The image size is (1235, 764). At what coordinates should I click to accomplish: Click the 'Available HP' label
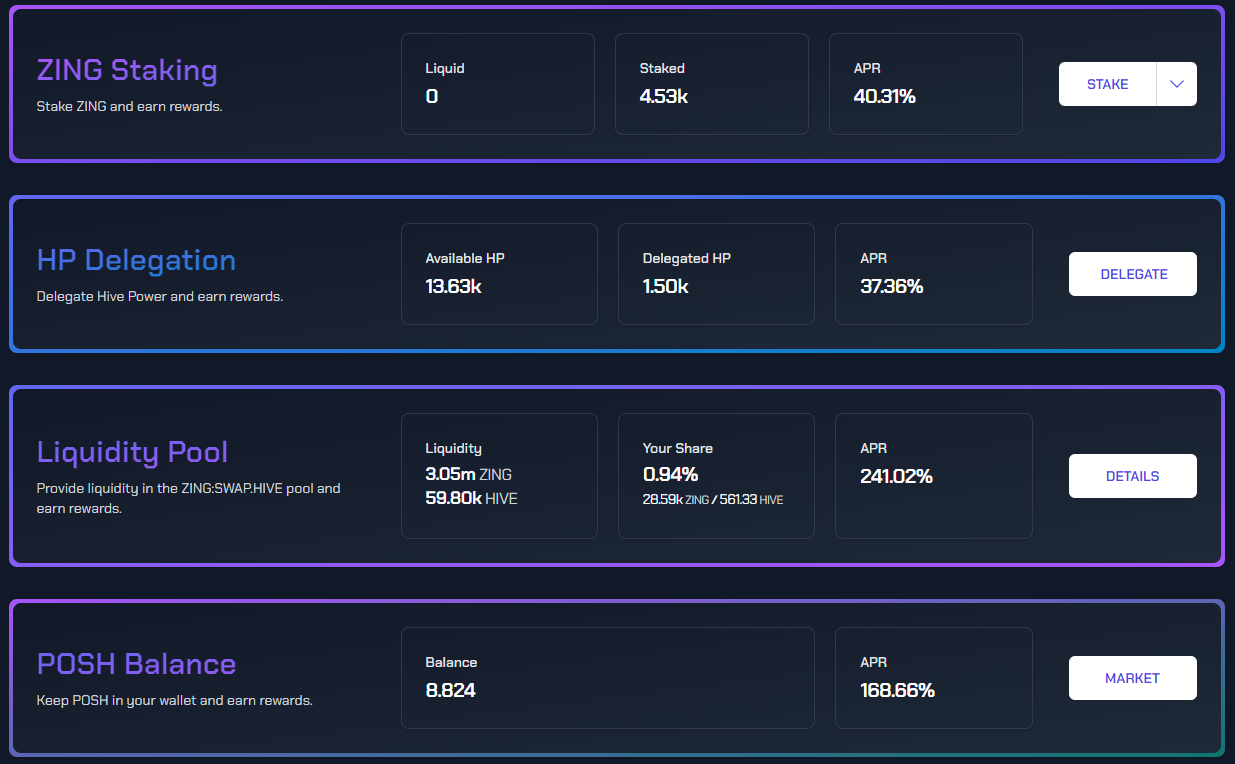click(x=465, y=258)
